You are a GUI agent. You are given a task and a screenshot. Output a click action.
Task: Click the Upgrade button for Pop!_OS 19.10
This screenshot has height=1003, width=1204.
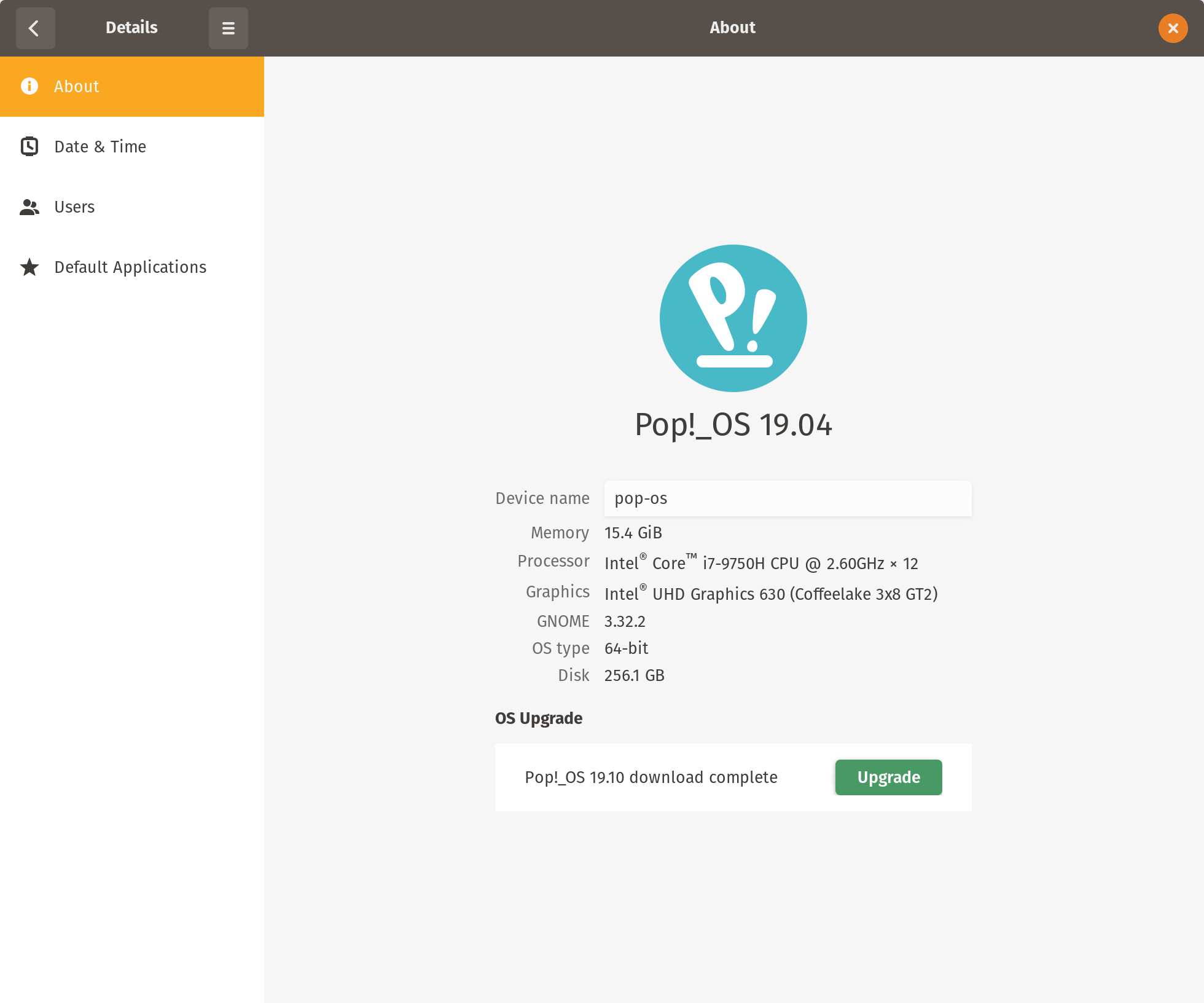tap(888, 777)
